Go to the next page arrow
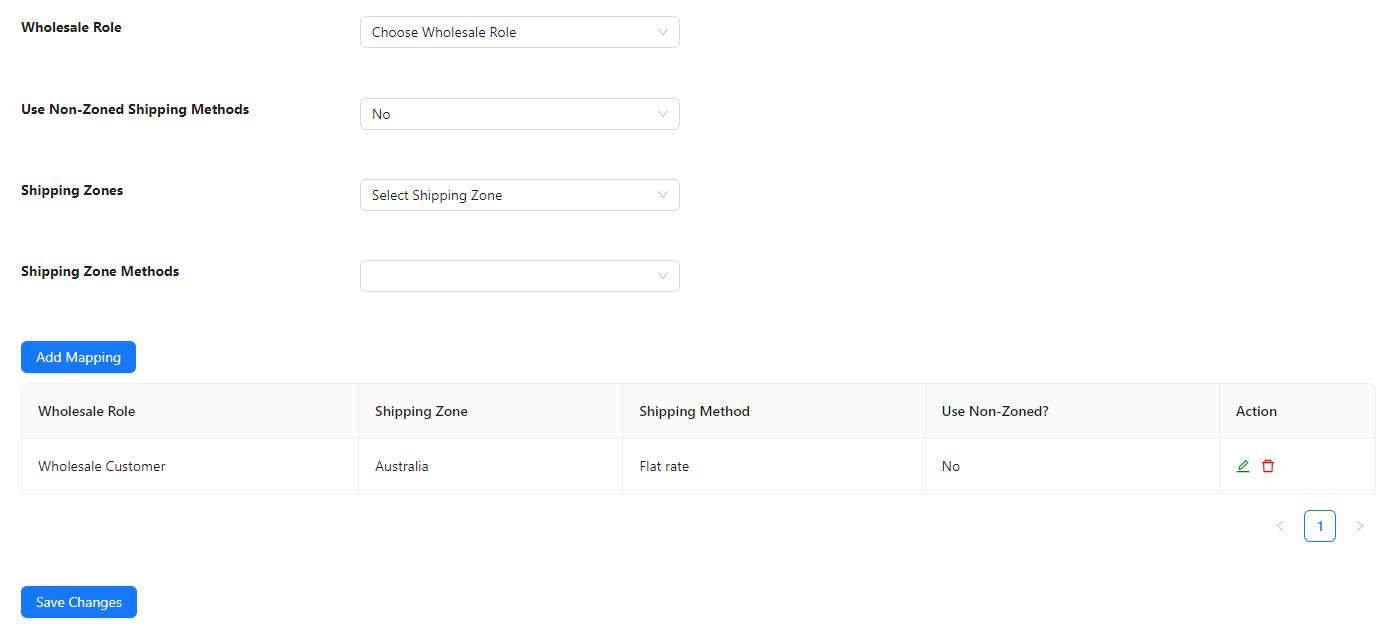The height and width of the screenshot is (630, 1388). 1359,526
